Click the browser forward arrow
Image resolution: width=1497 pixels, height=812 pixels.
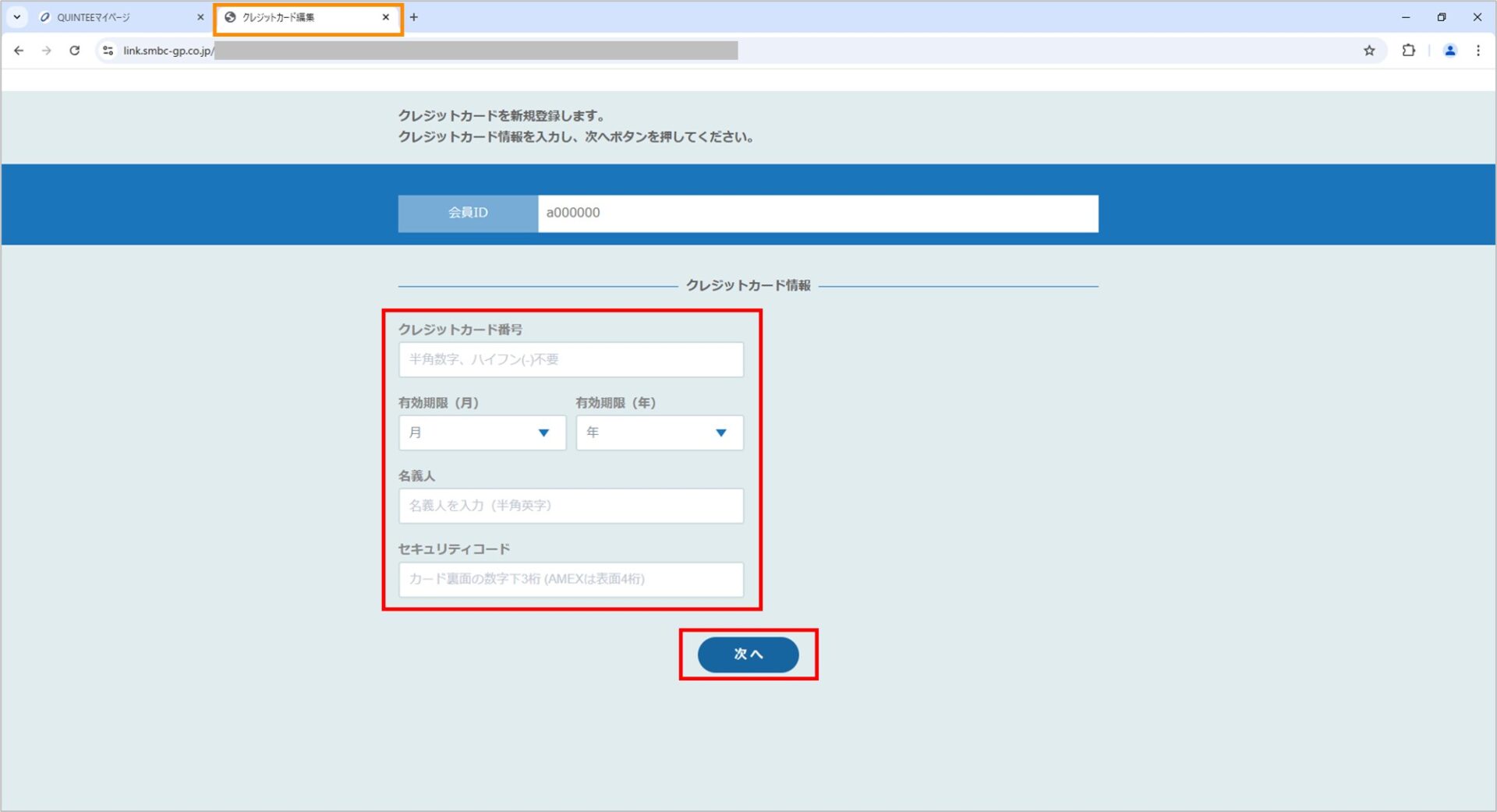coord(47,51)
